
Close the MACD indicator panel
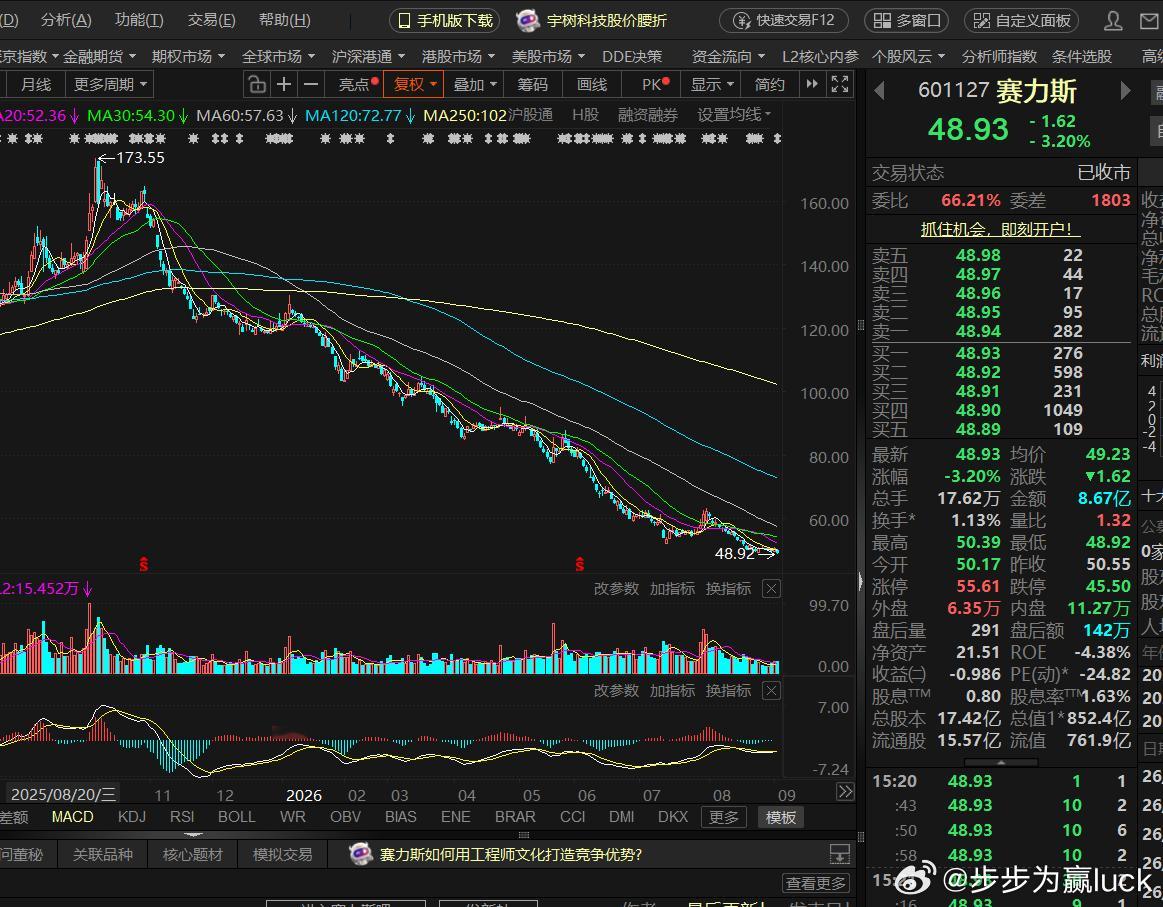(x=771, y=691)
